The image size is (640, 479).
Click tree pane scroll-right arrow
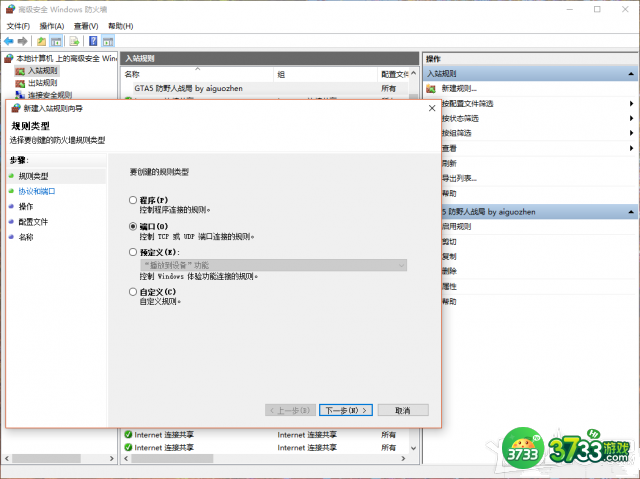tap(112, 459)
